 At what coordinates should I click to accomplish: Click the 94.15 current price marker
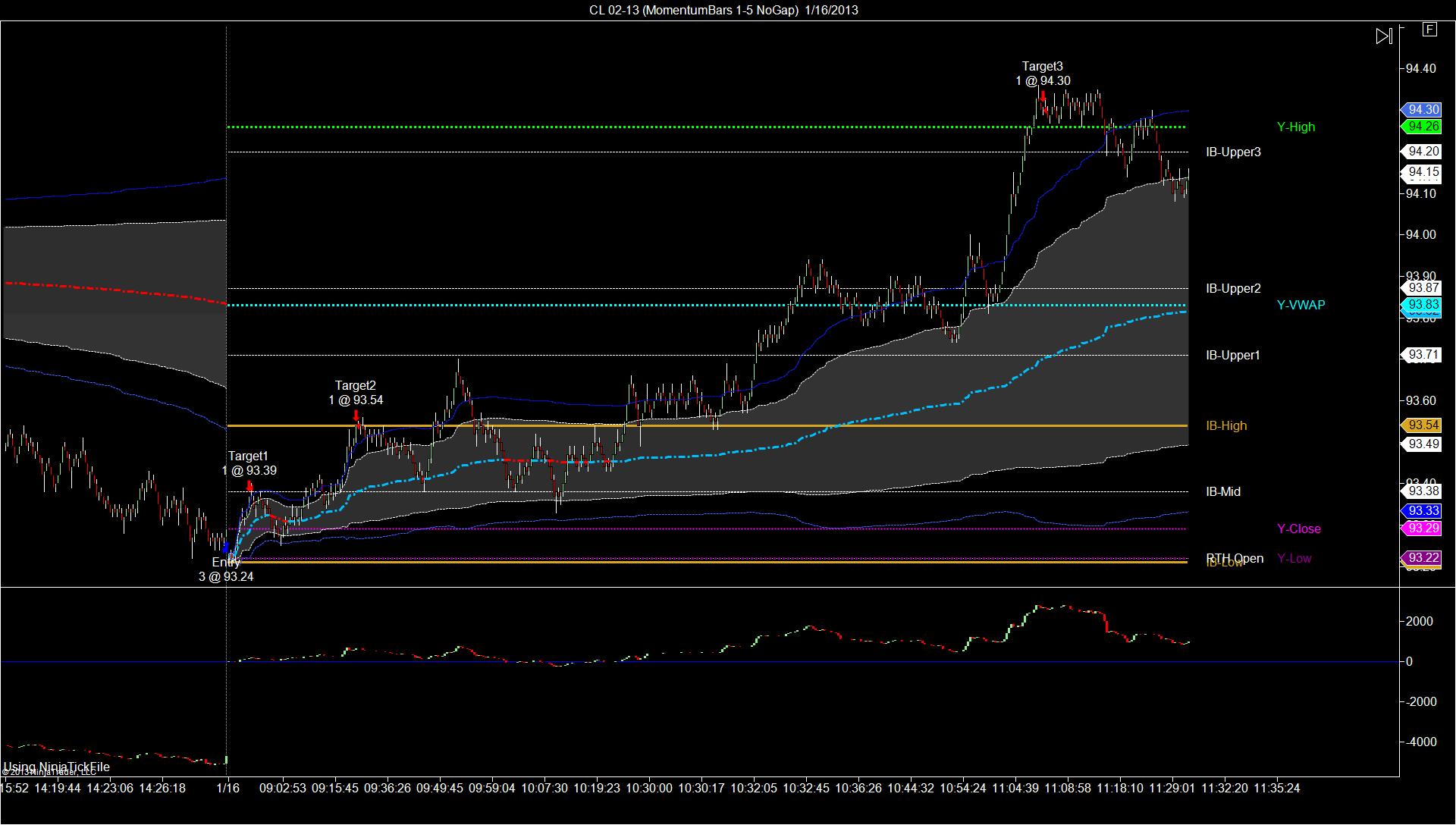[x=1420, y=173]
